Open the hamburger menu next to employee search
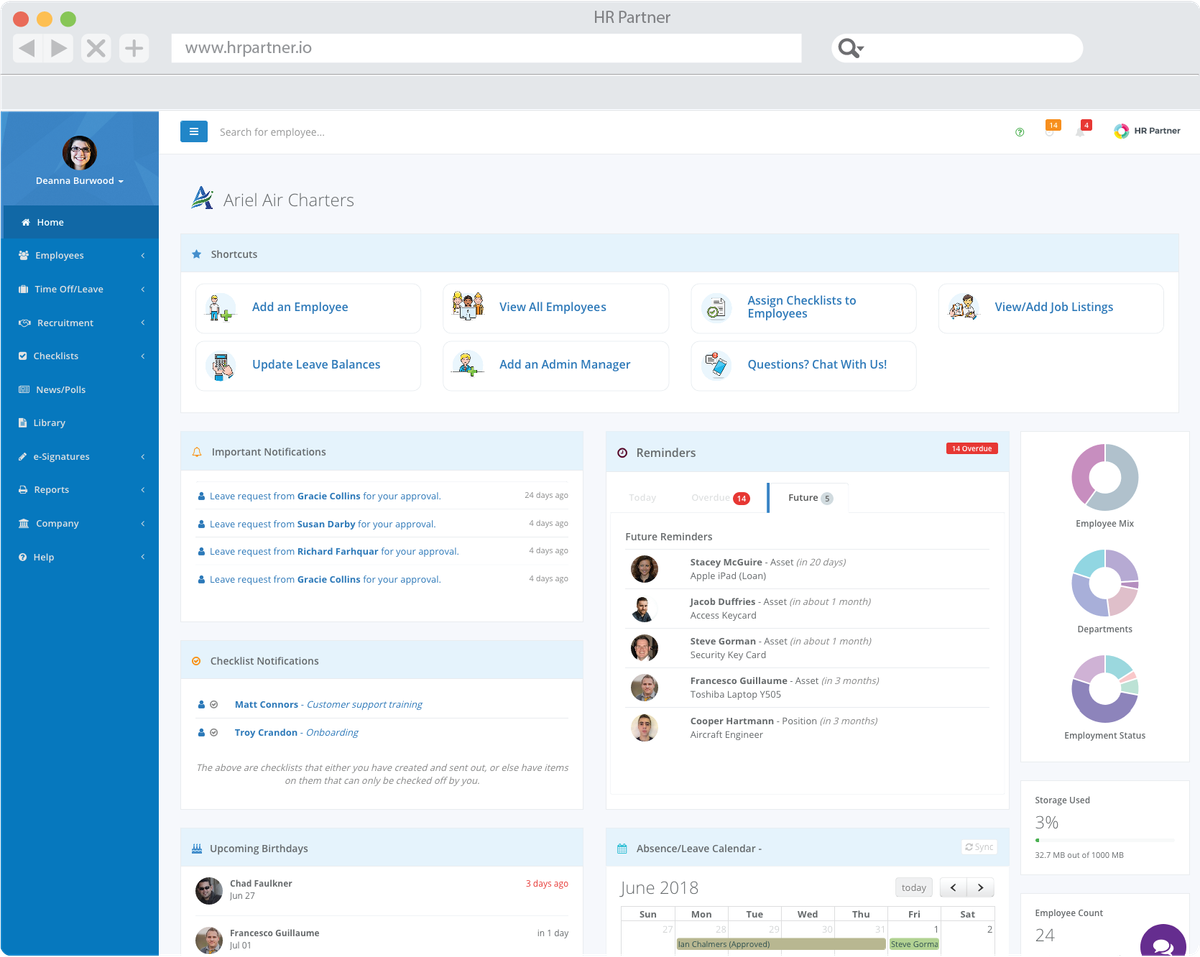Viewport: 1200px width, 957px height. tap(194, 131)
